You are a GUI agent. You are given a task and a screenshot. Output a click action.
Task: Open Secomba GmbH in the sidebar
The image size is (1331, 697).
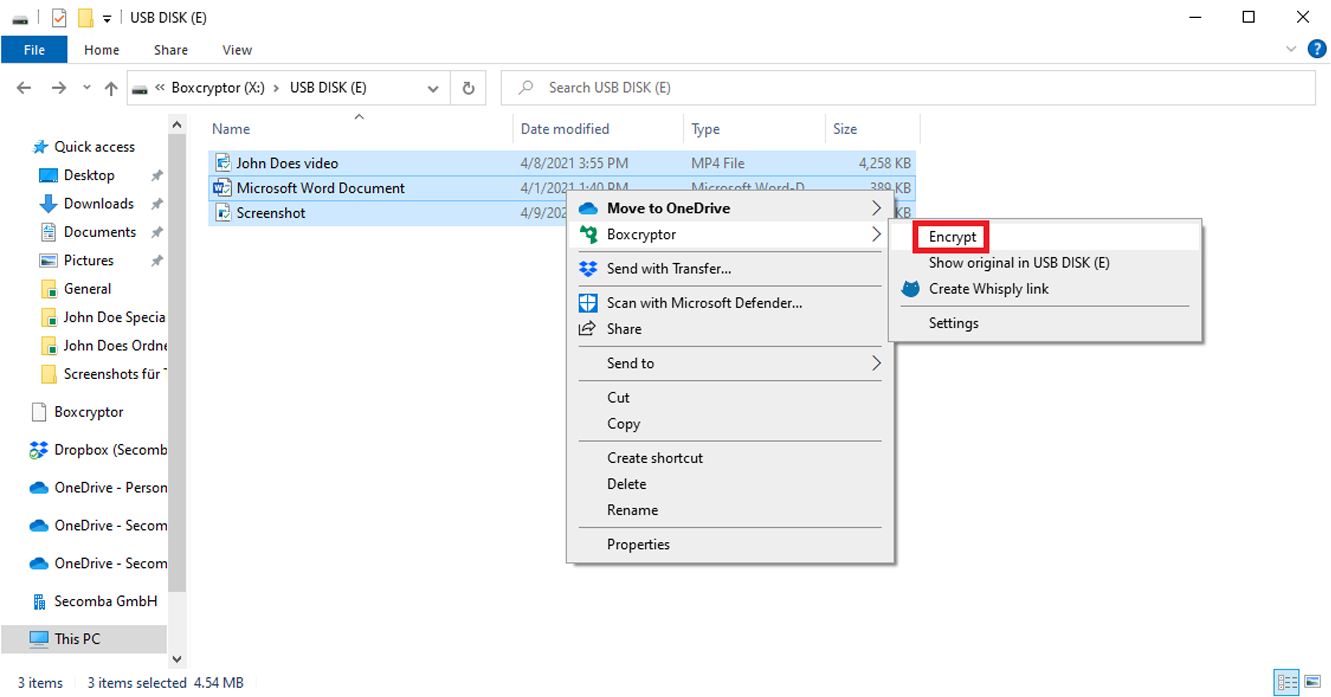105,602
